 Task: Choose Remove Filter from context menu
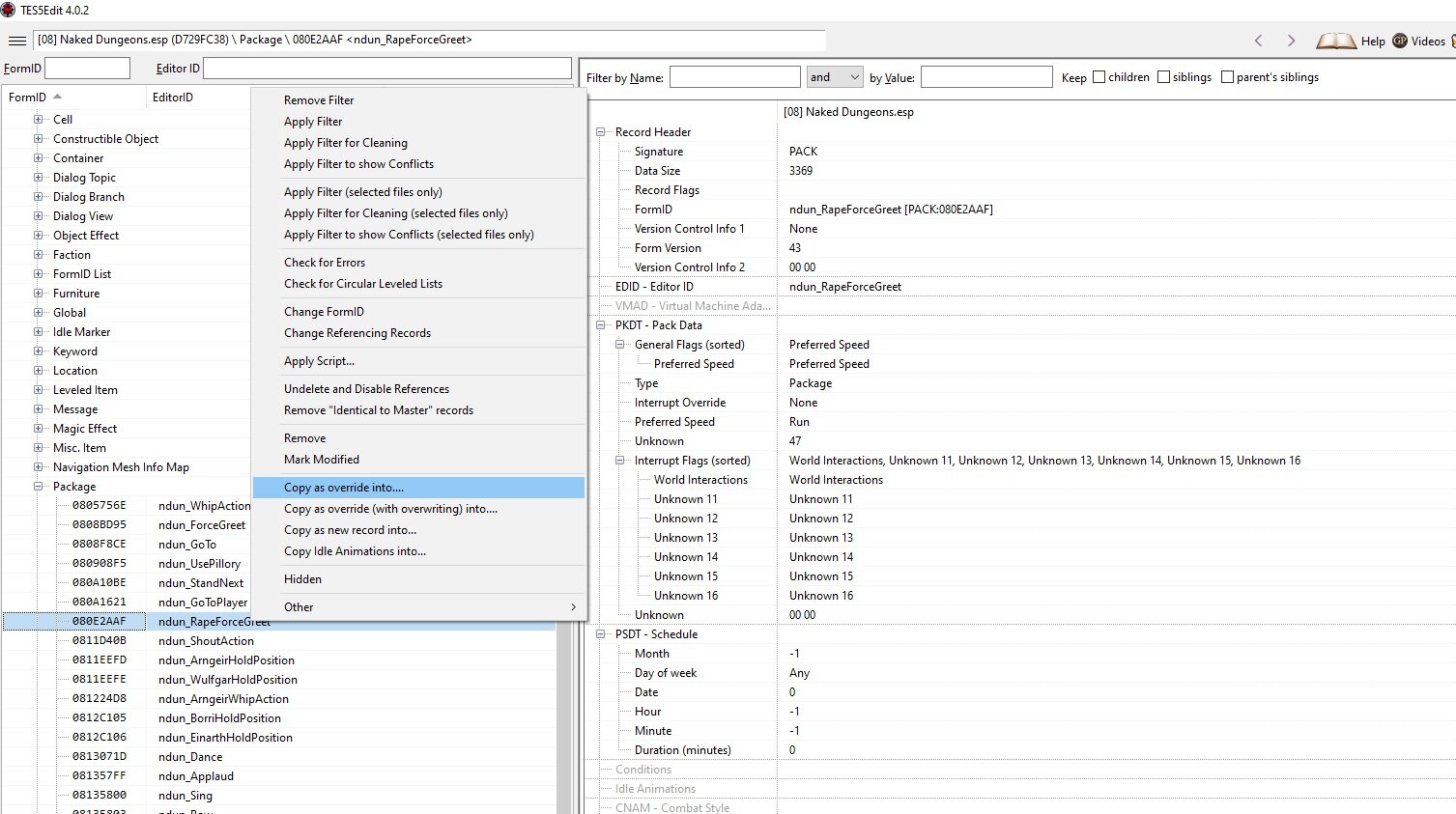pos(418,100)
